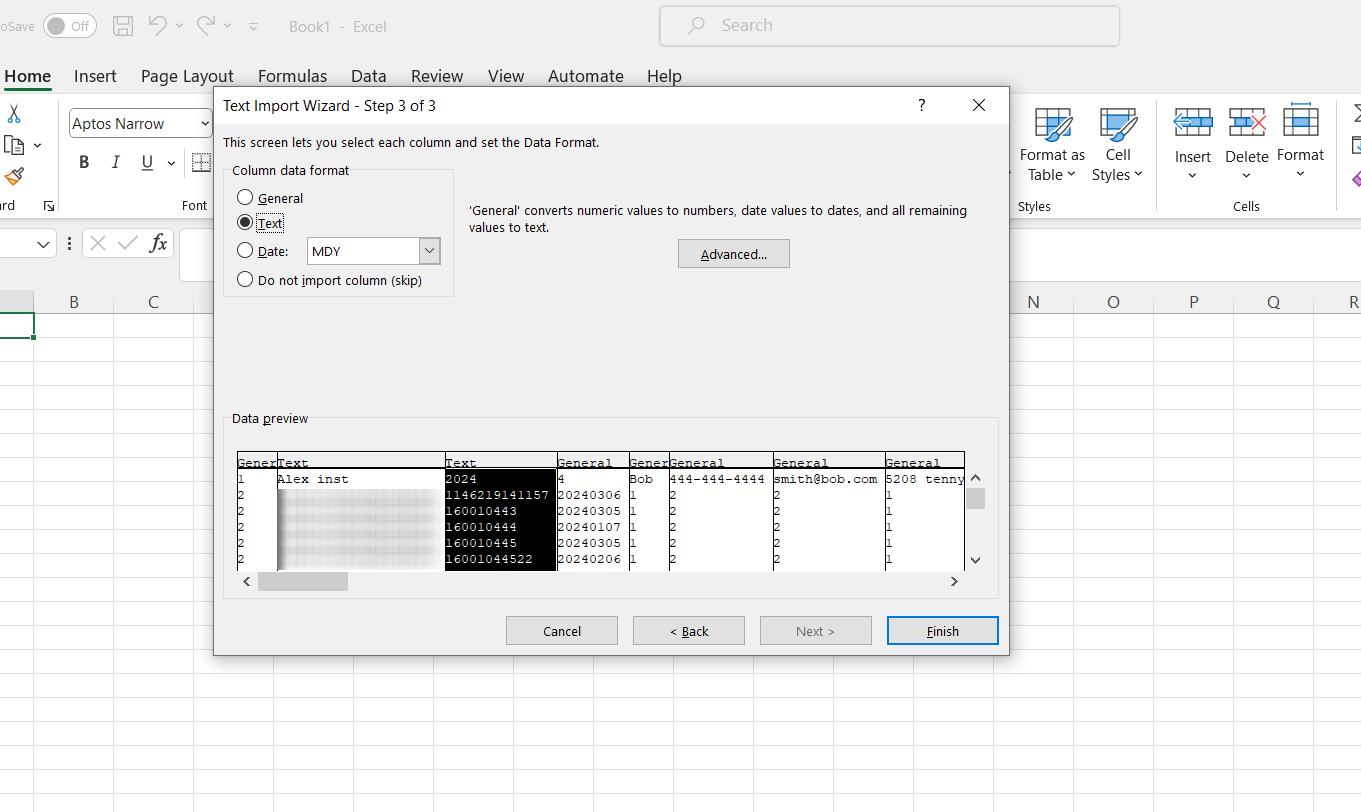Select the Text data format radio button

point(245,223)
